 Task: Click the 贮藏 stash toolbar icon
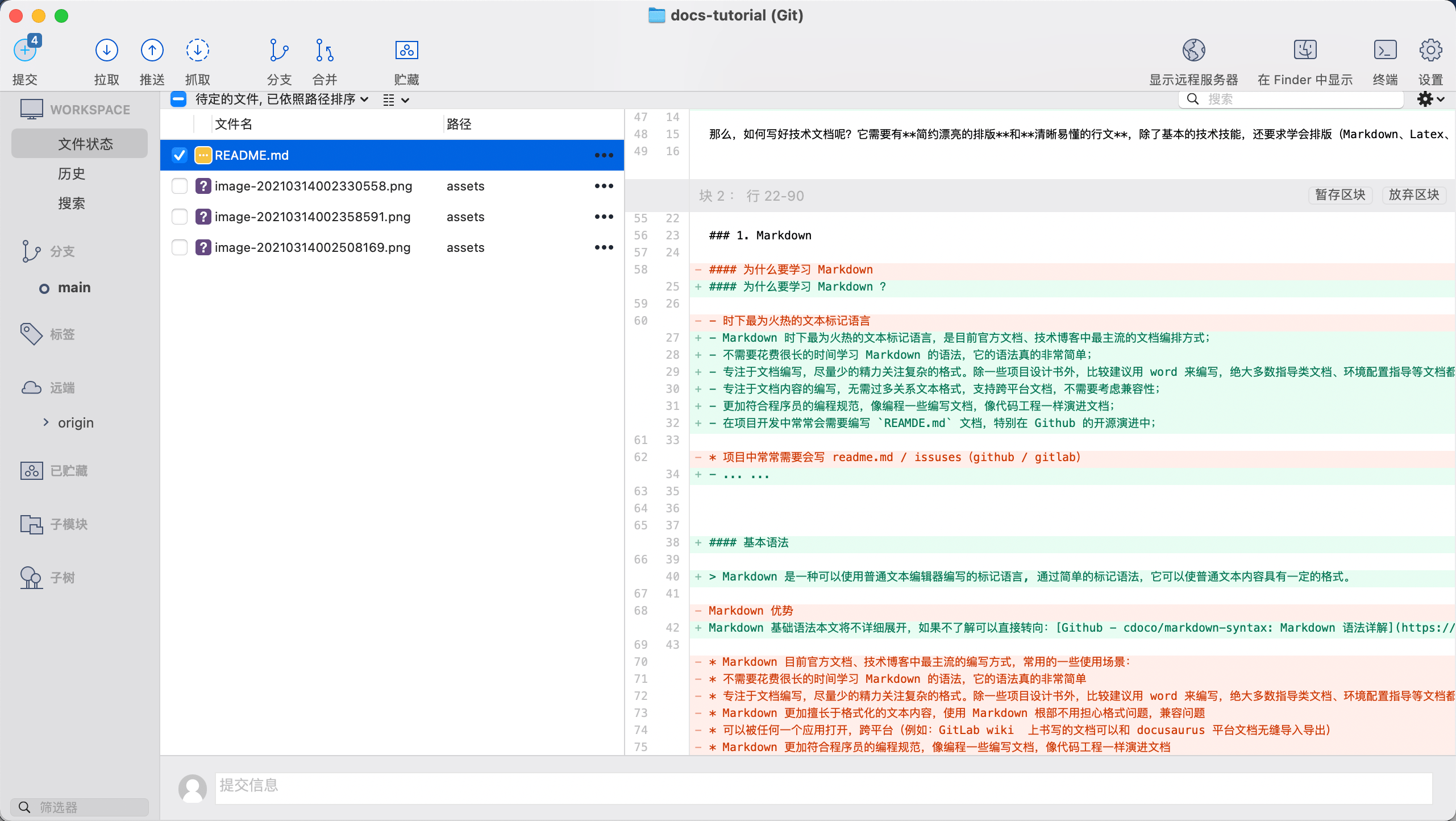pyautogui.click(x=406, y=51)
